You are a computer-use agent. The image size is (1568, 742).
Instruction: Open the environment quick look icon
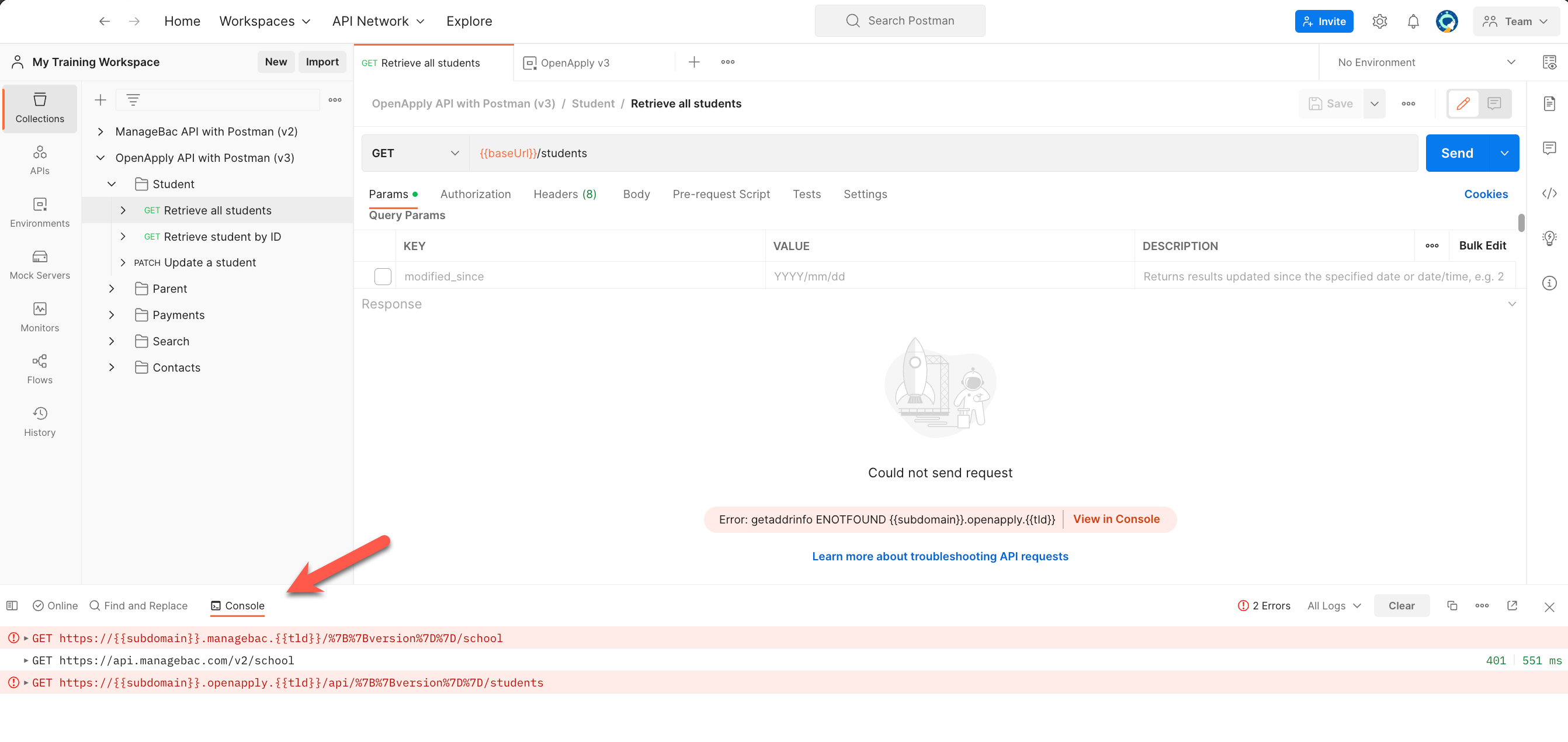(x=1549, y=62)
